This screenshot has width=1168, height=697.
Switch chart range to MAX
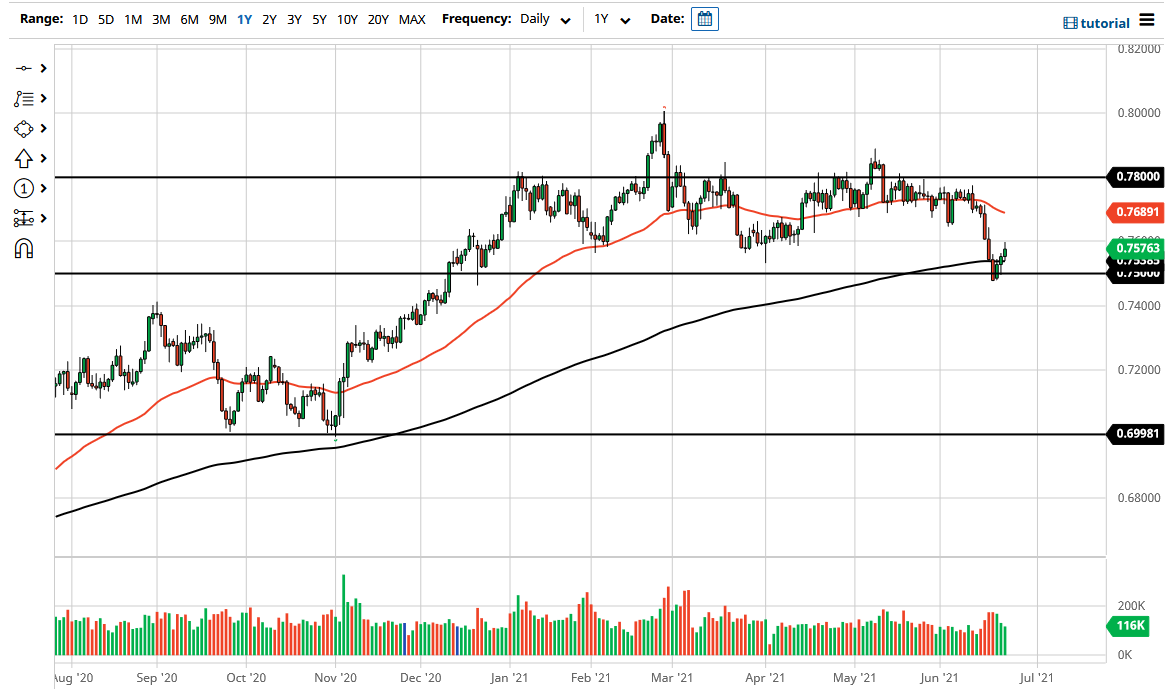pos(412,19)
